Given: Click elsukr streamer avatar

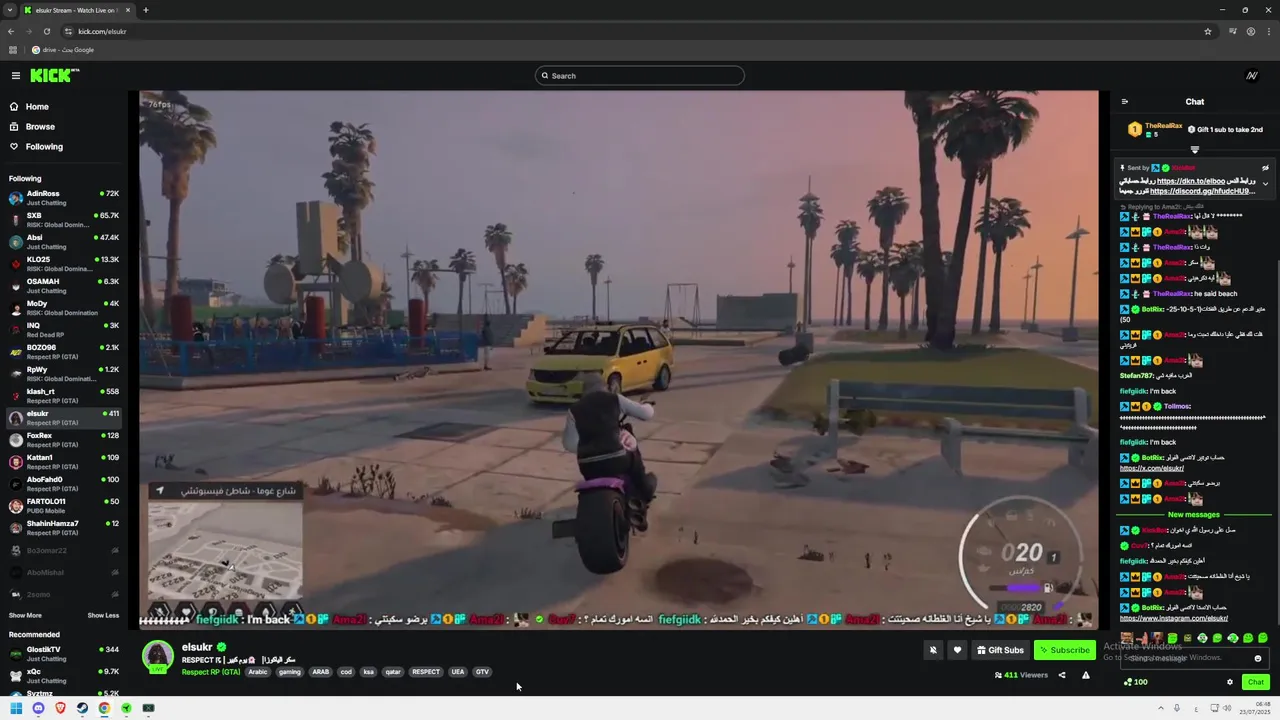Looking at the screenshot, I should 158,656.
